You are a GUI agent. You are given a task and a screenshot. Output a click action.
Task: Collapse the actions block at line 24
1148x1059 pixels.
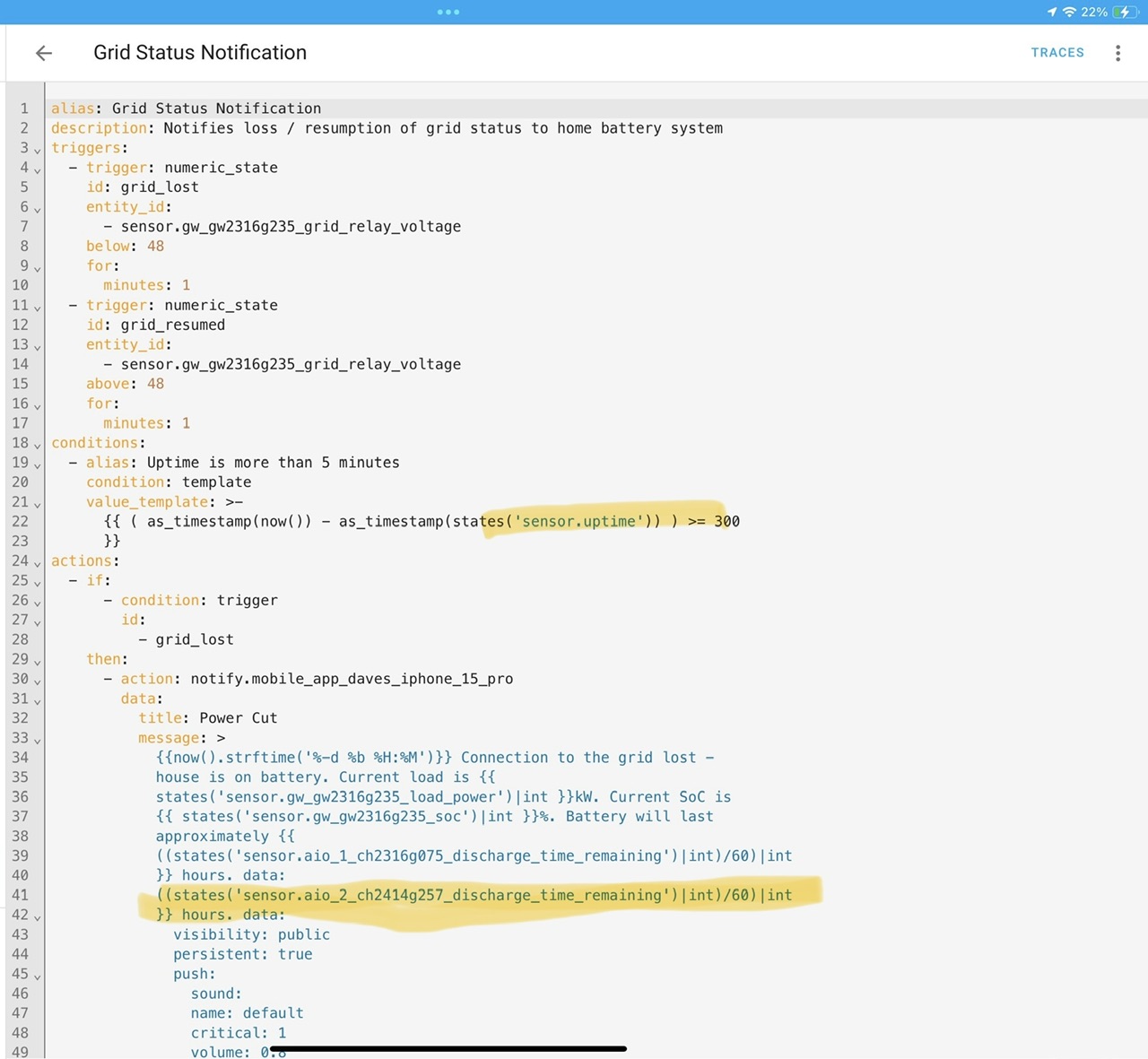(38, 563)
